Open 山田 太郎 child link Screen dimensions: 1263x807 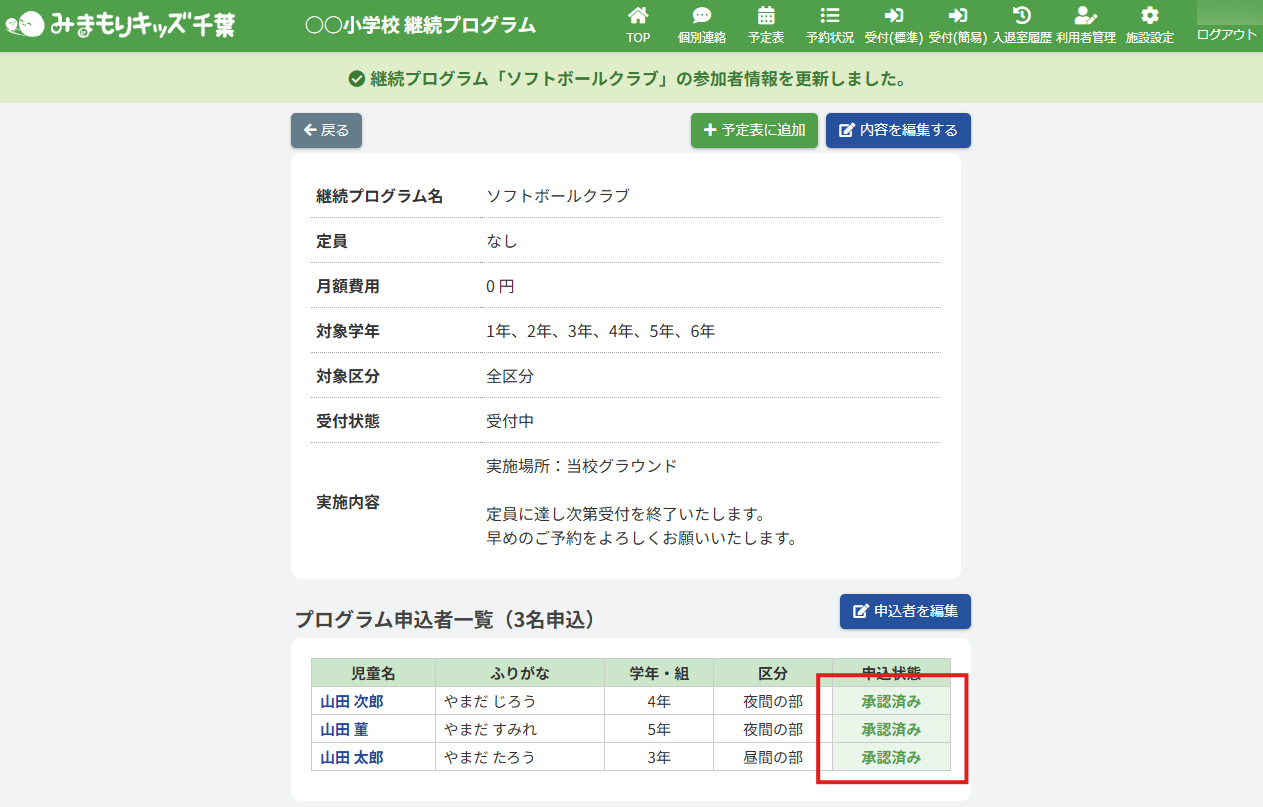[x=352, y=757]
